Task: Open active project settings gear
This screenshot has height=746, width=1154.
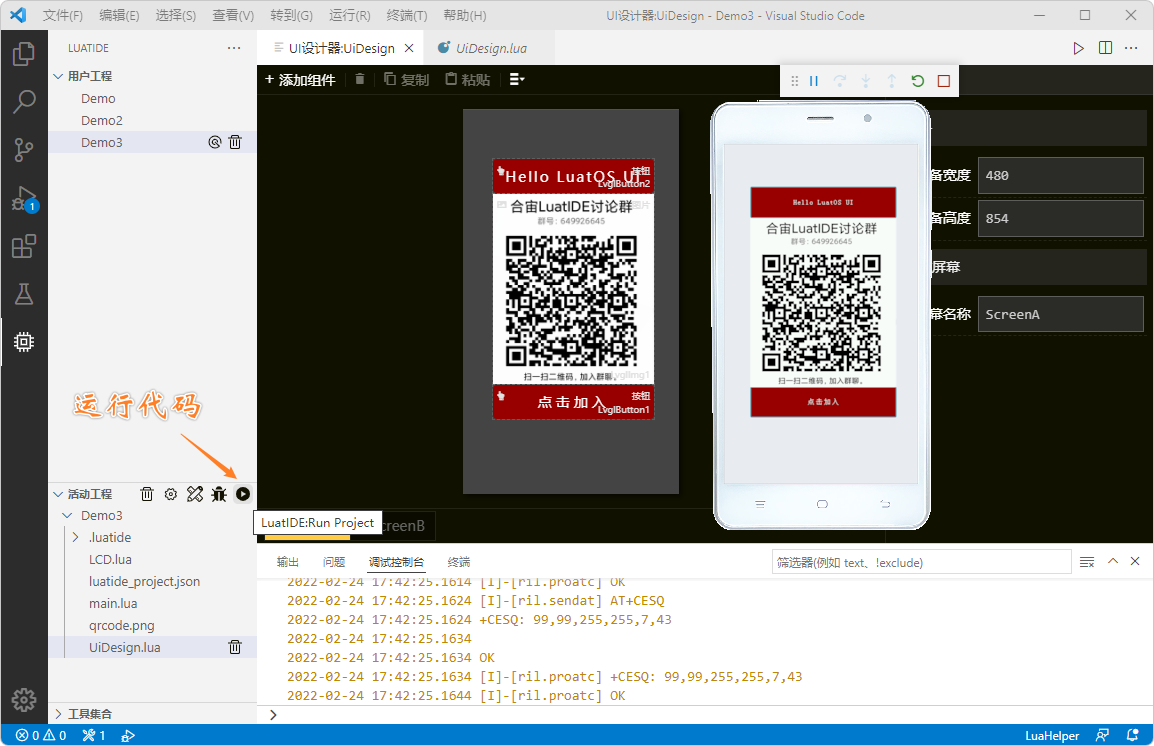Action: click(171, 494)
